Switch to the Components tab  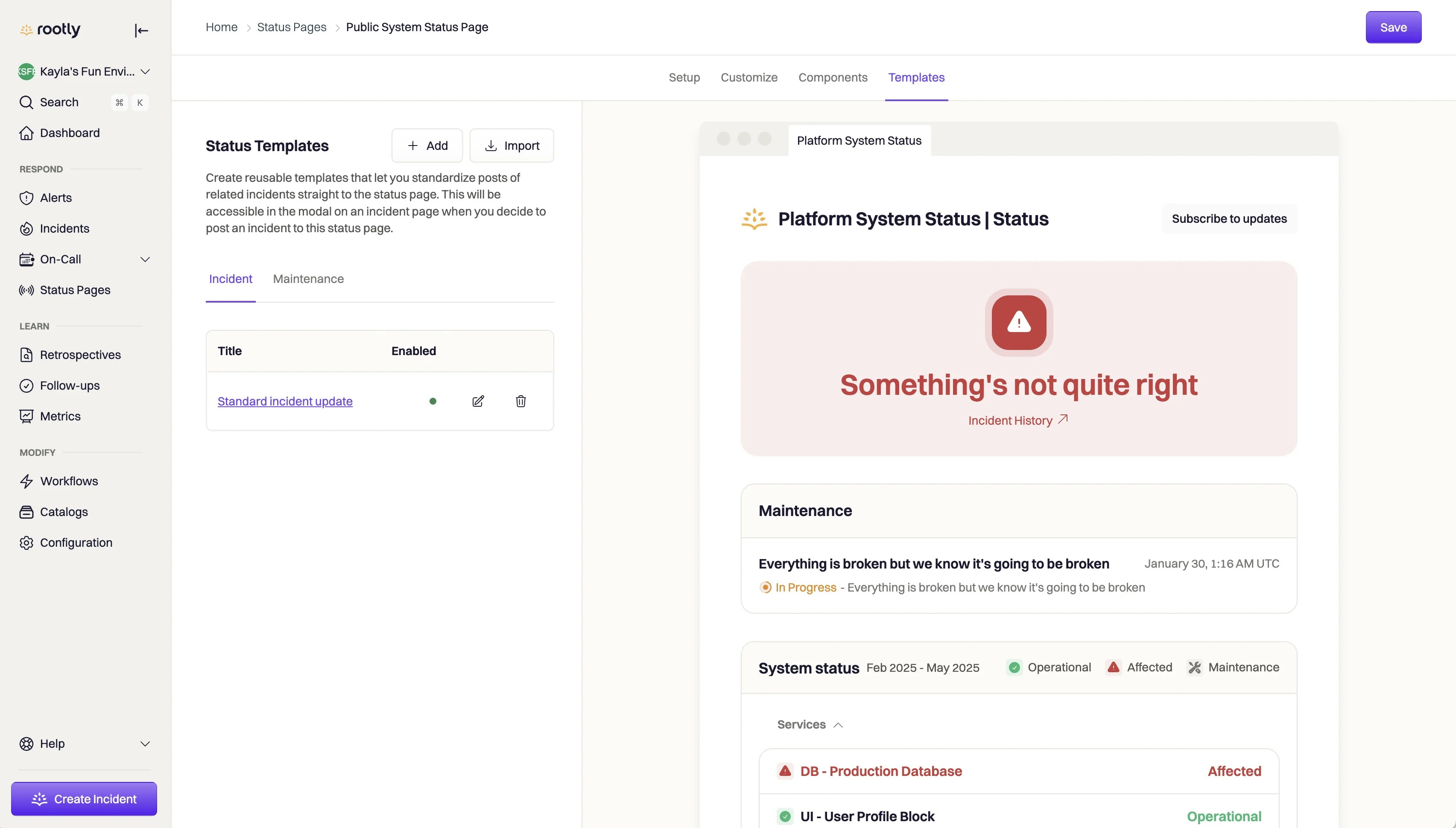point(833,77)
